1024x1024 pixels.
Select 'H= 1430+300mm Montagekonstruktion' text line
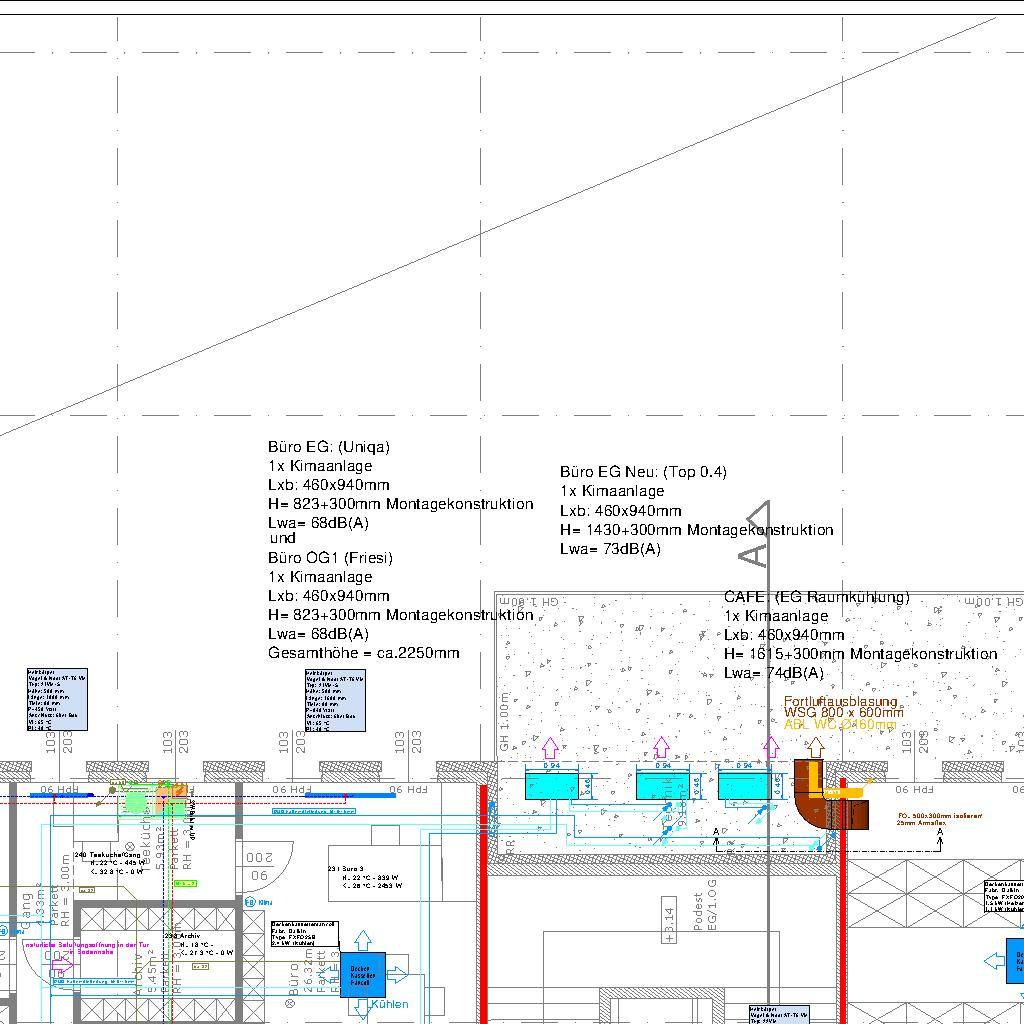coord(696,530)
